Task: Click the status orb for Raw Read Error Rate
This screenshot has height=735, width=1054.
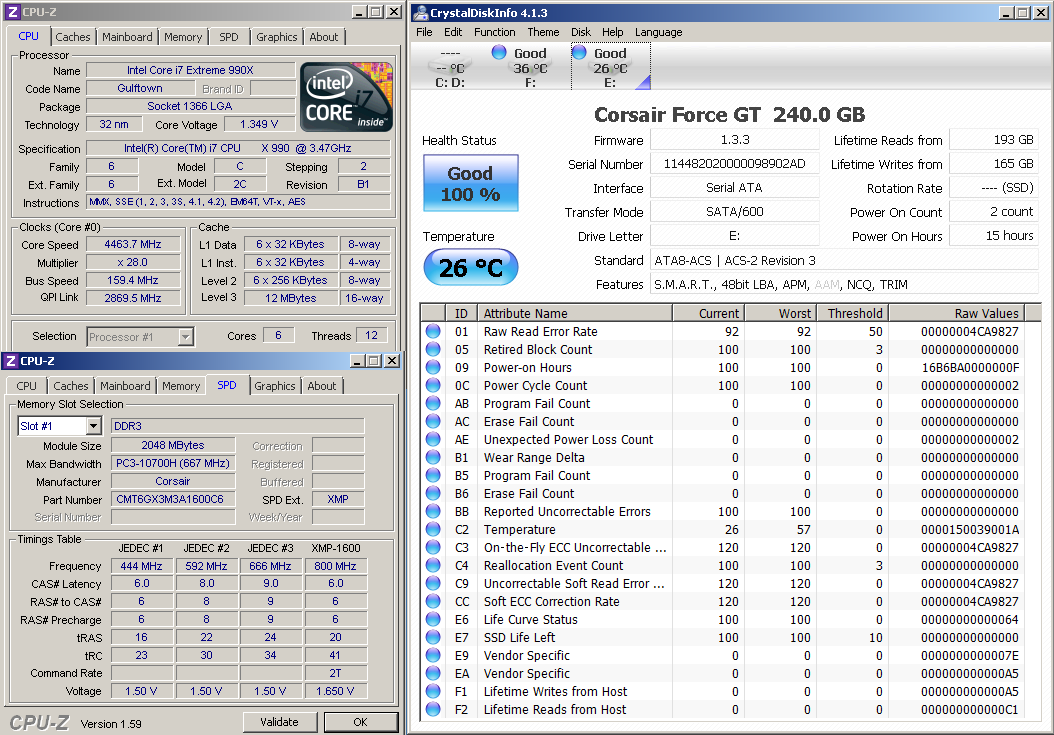Action: (x=433, y=332)
